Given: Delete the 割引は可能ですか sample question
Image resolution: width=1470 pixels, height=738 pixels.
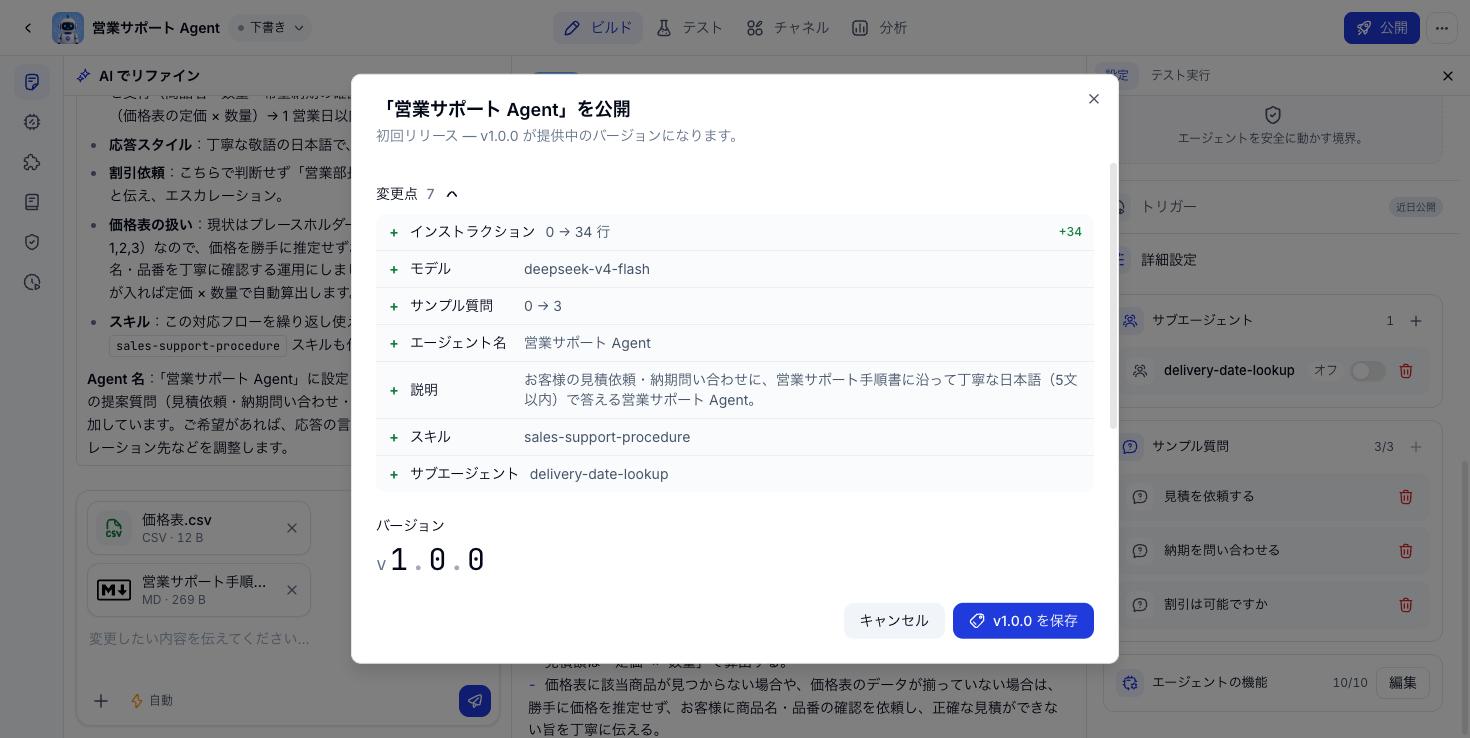Looking at the screenshot, I should pyautogui.click(x=1406, y=605).
